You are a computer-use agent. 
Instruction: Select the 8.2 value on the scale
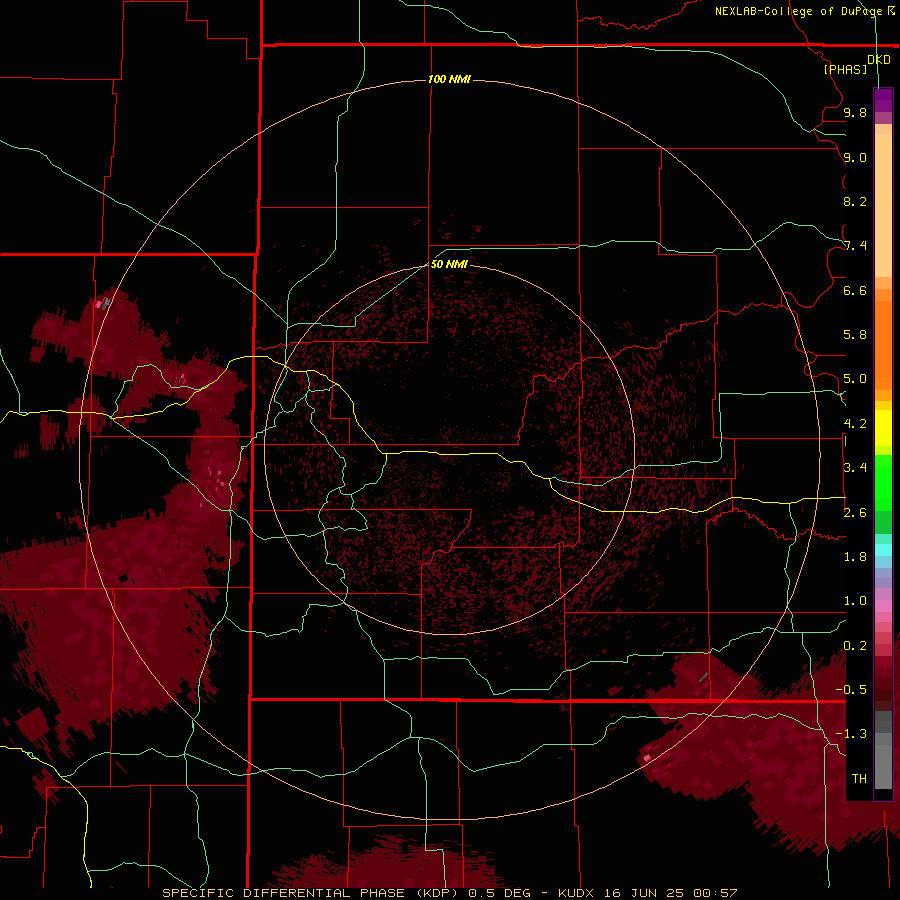(x=855, y=201)
